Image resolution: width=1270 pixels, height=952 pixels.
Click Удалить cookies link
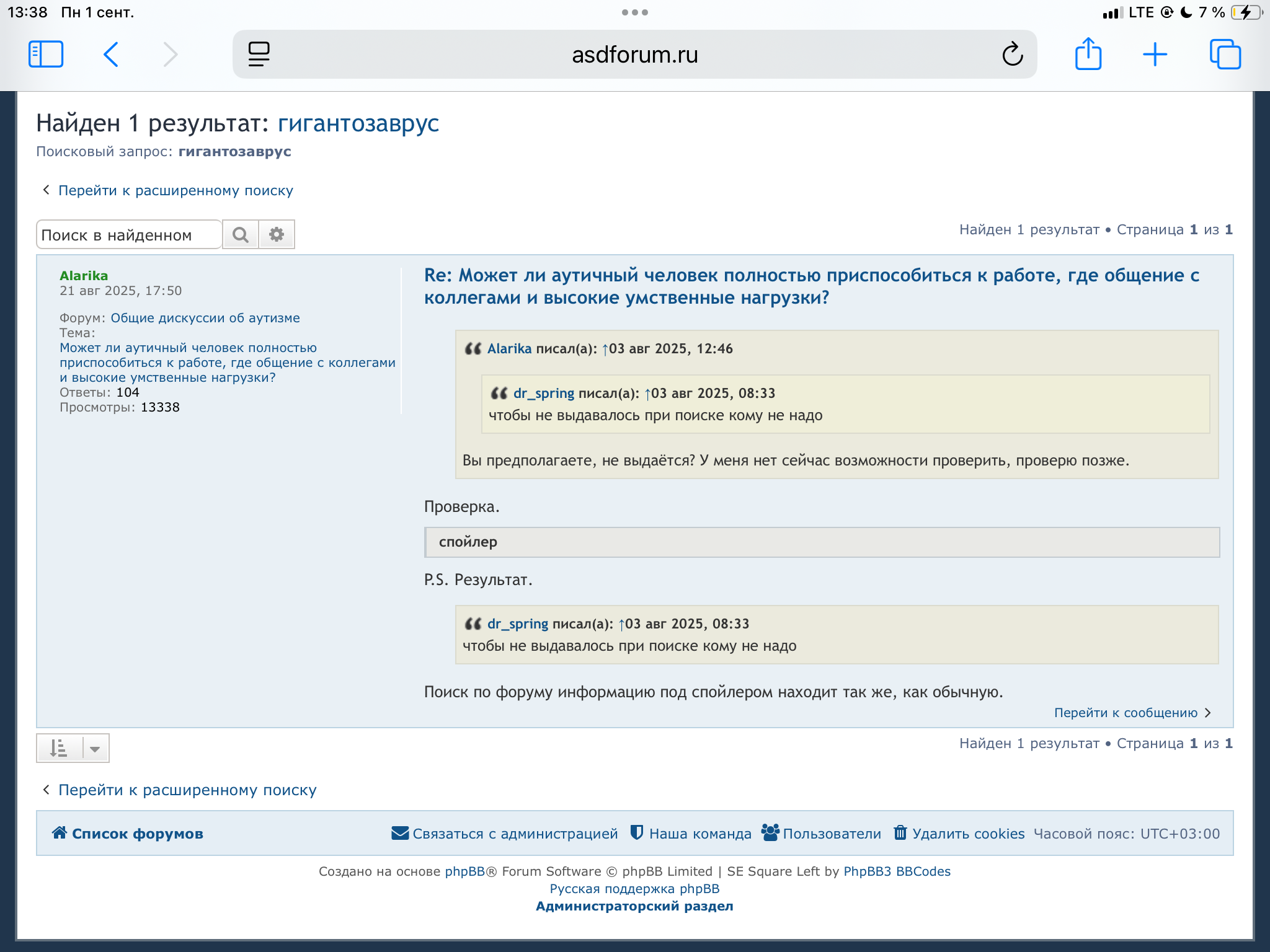pyautogui.click(x=967, y=834)
